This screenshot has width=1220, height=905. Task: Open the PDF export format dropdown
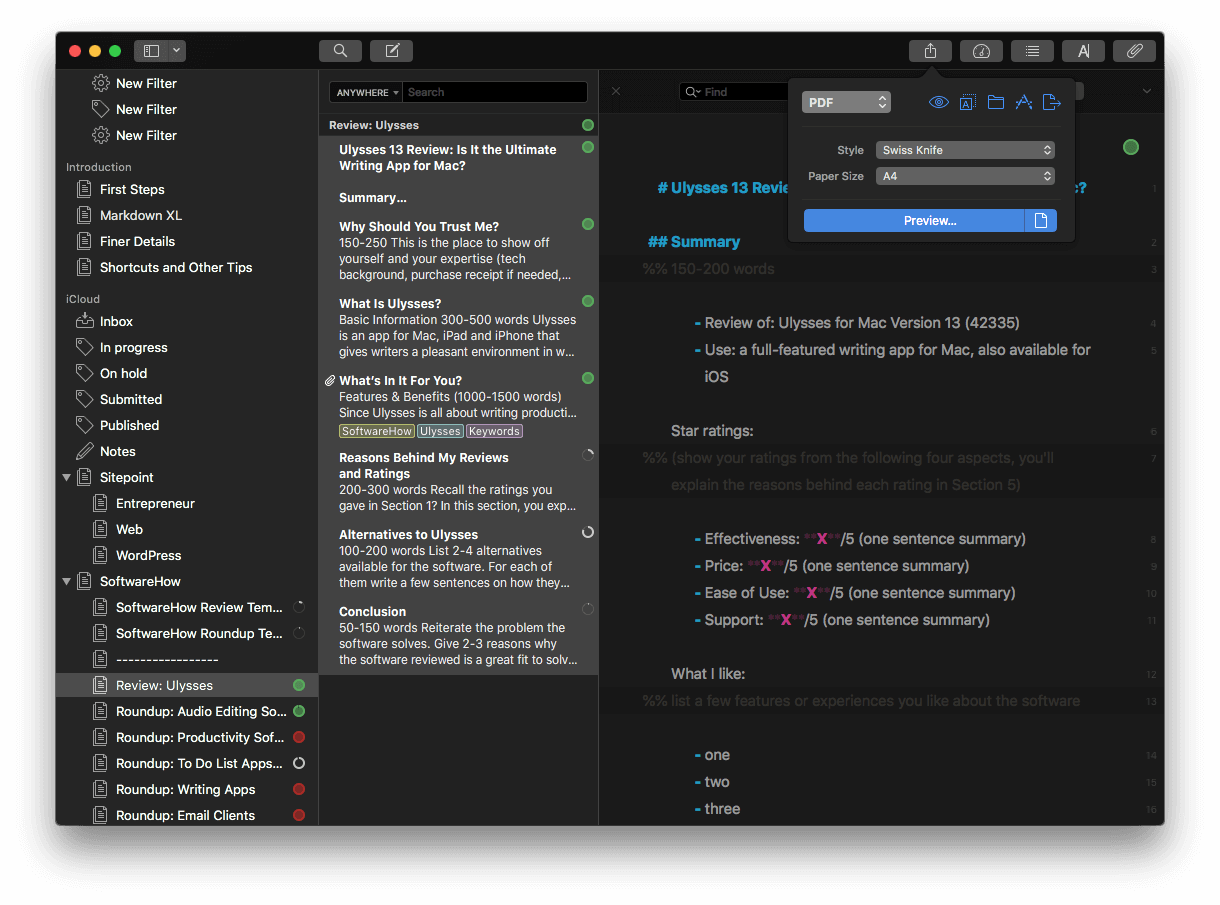tap(846, 102)
